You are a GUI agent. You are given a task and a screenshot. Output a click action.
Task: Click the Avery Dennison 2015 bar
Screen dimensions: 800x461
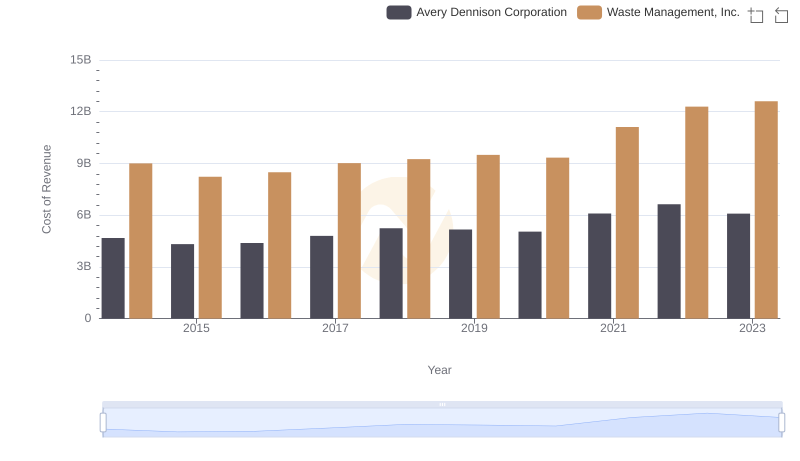[x=182, y=281]
